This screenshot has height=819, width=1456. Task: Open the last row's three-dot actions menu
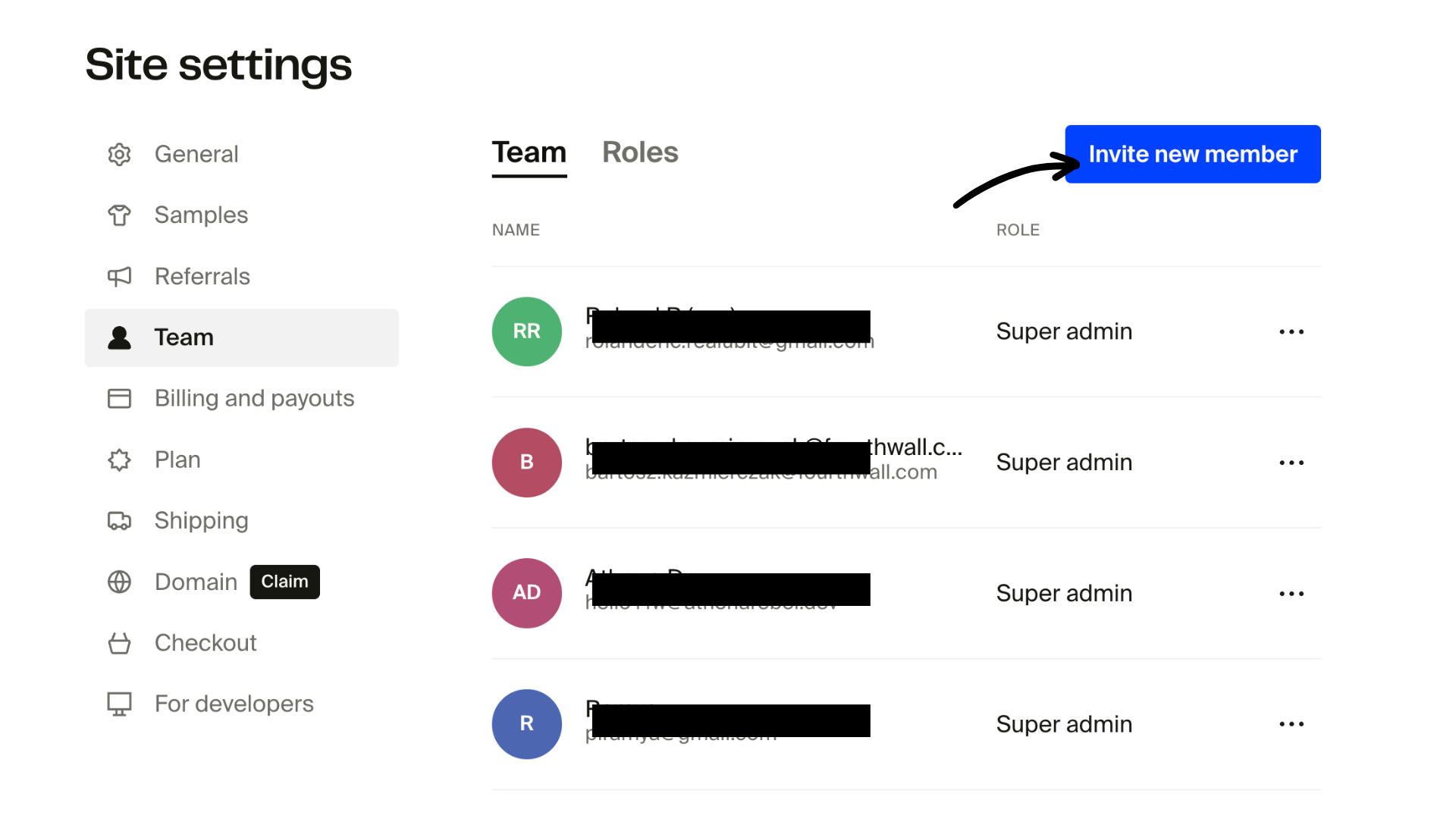tap(1291, 724)
